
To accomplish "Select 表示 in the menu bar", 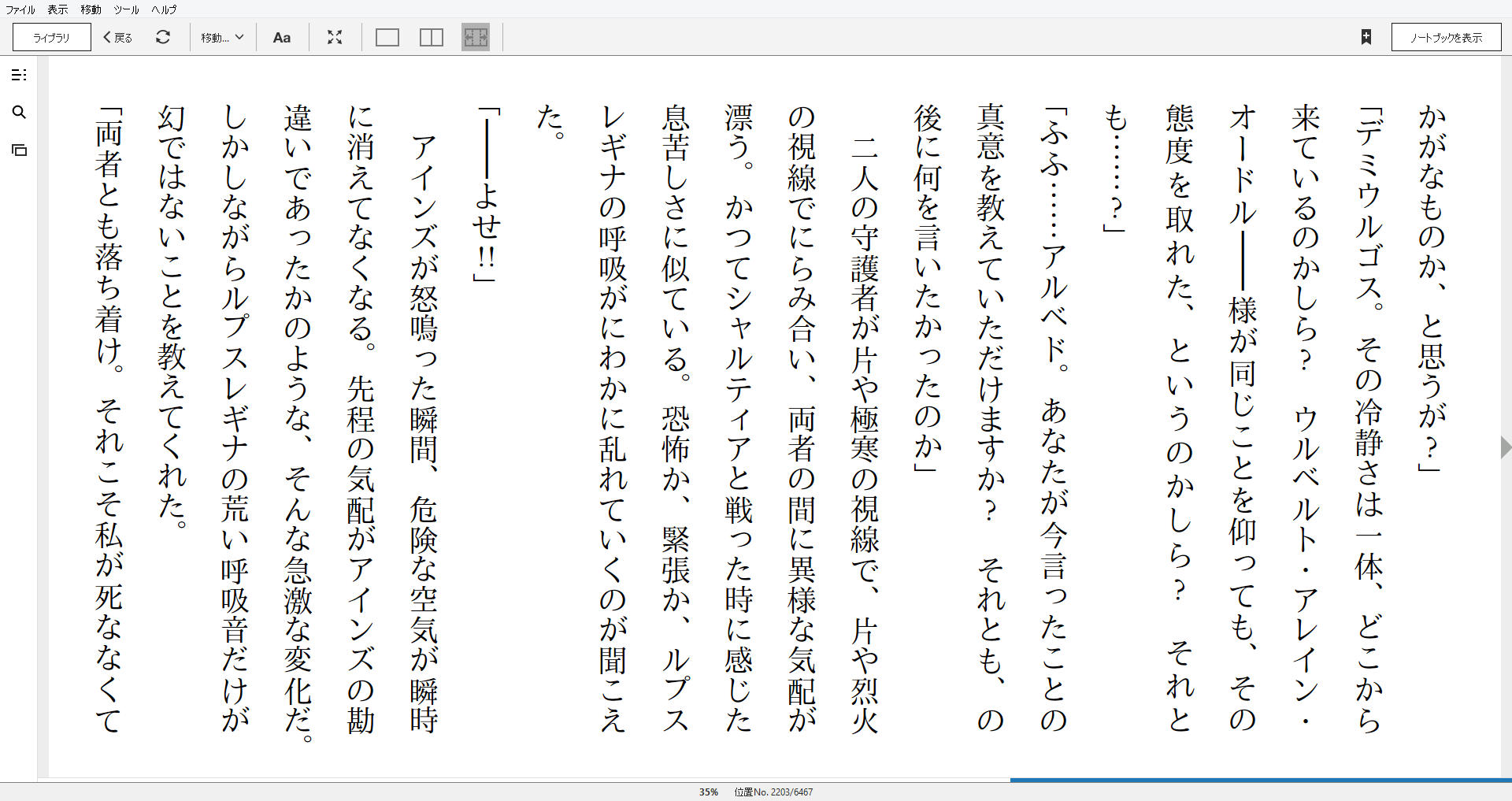I will pos(56,9).
